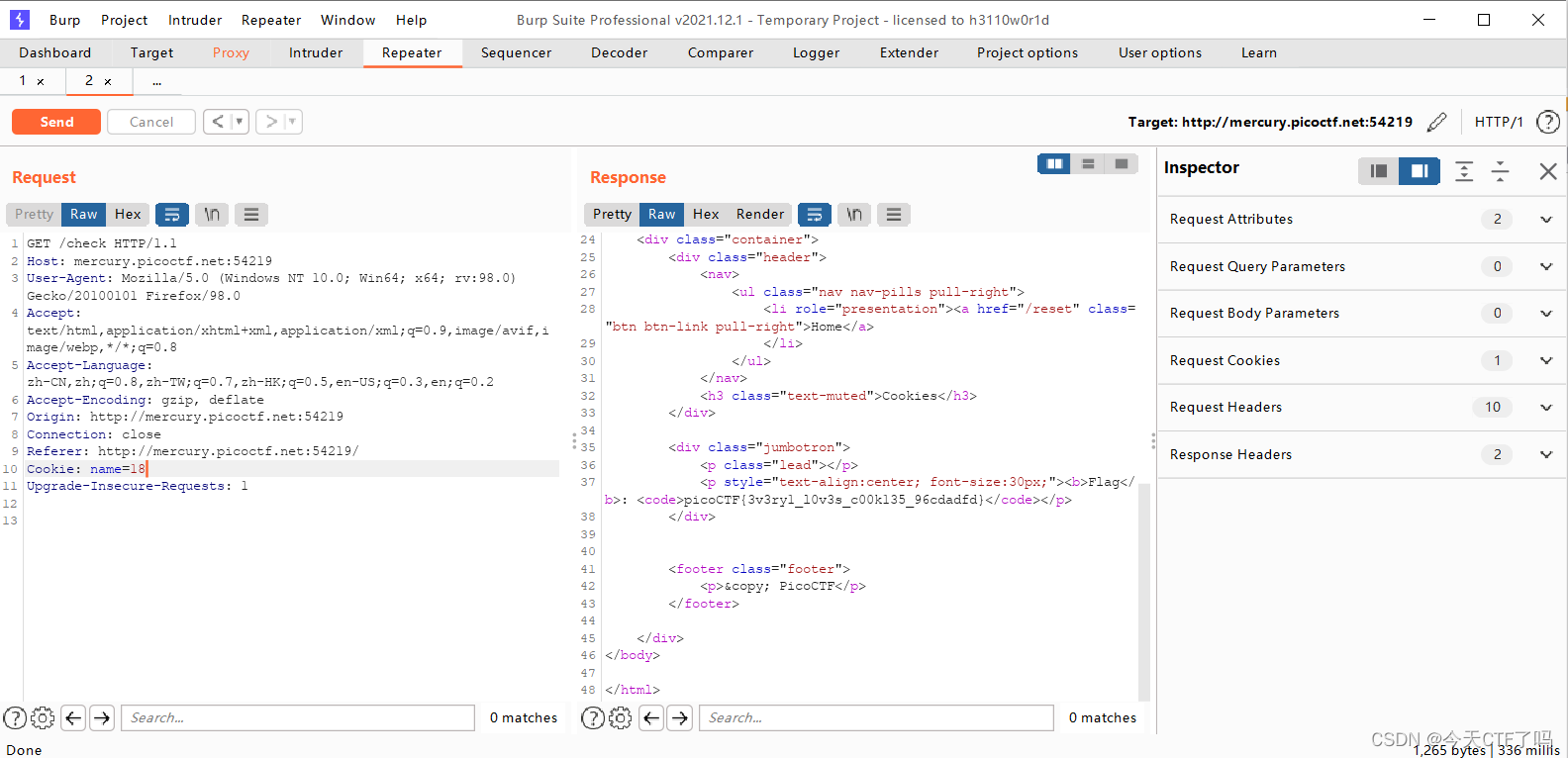Edit target with the pencil icon
Viewport: 1568px width, 758px height.
pyautogui.click(x=1436, y=122)
